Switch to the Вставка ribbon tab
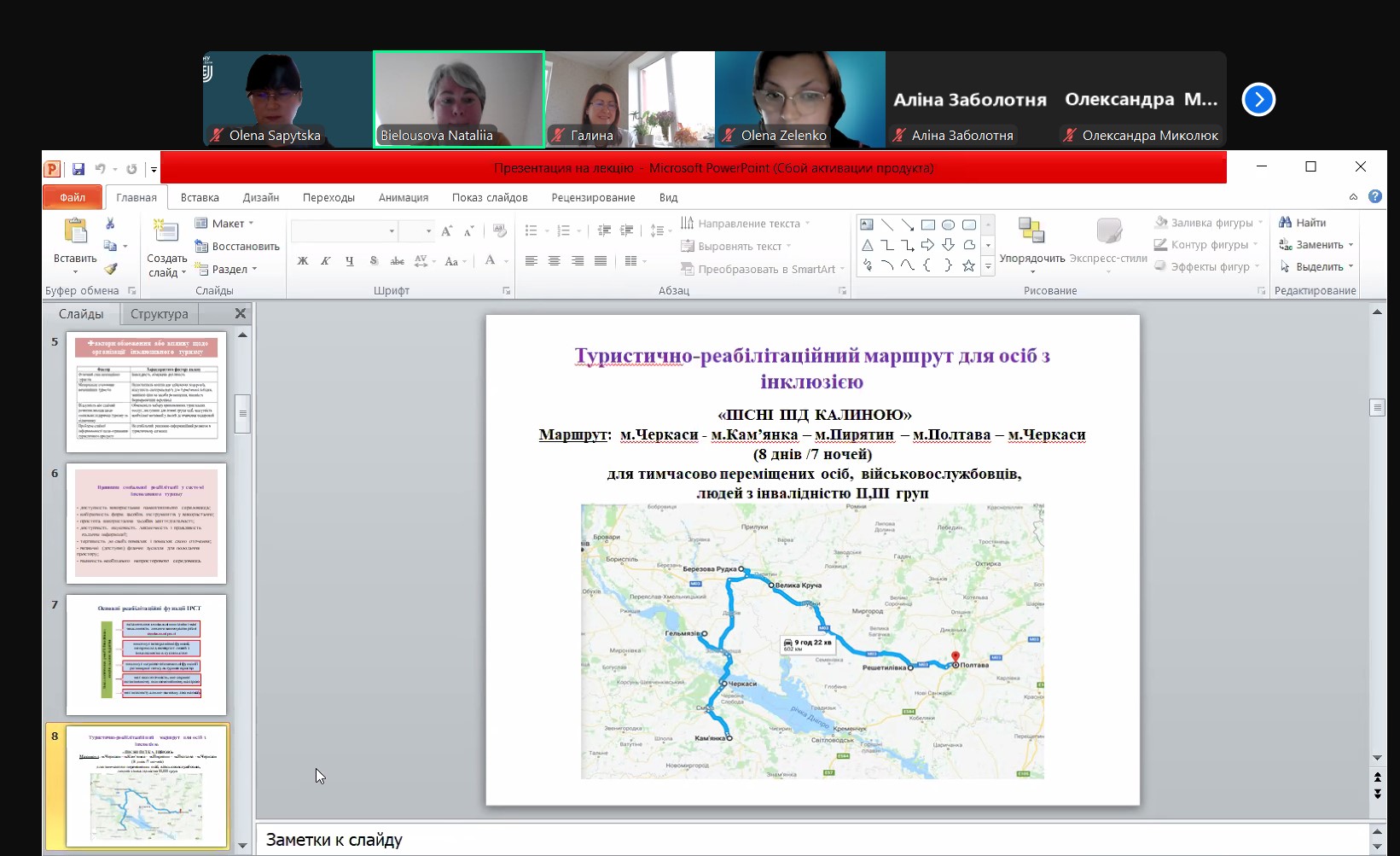 pos(200,197)
